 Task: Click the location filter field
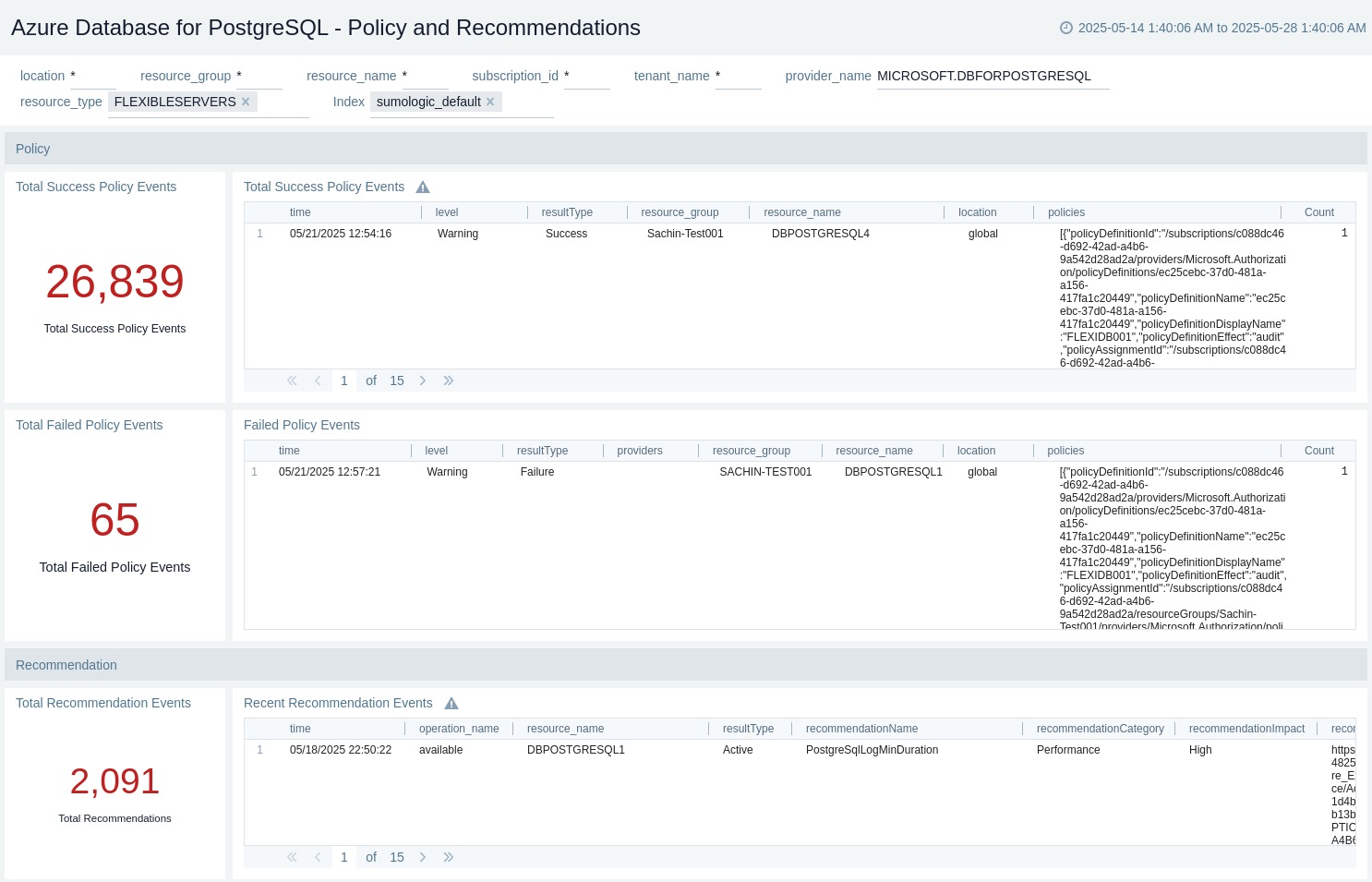93,77
